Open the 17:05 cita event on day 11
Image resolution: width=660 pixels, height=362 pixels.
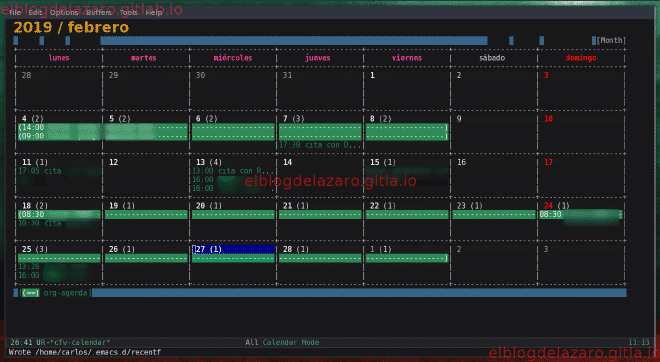point(40,171)
